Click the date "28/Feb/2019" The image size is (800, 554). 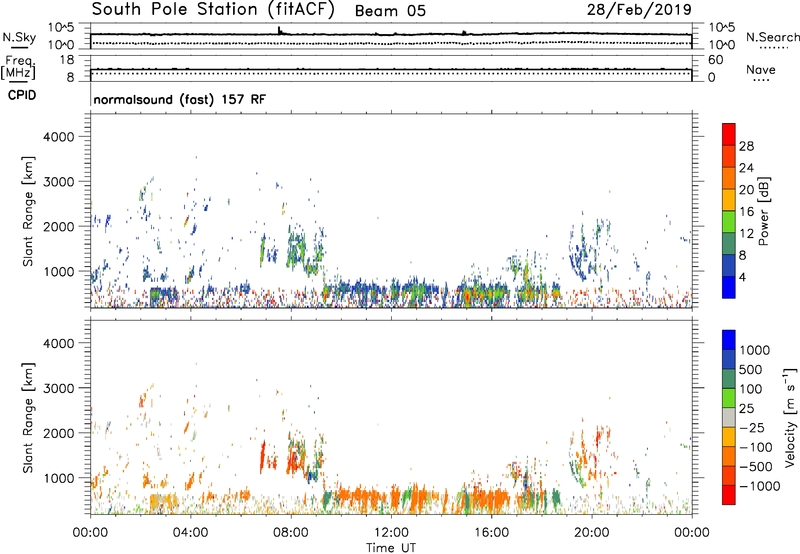[639, 9]
